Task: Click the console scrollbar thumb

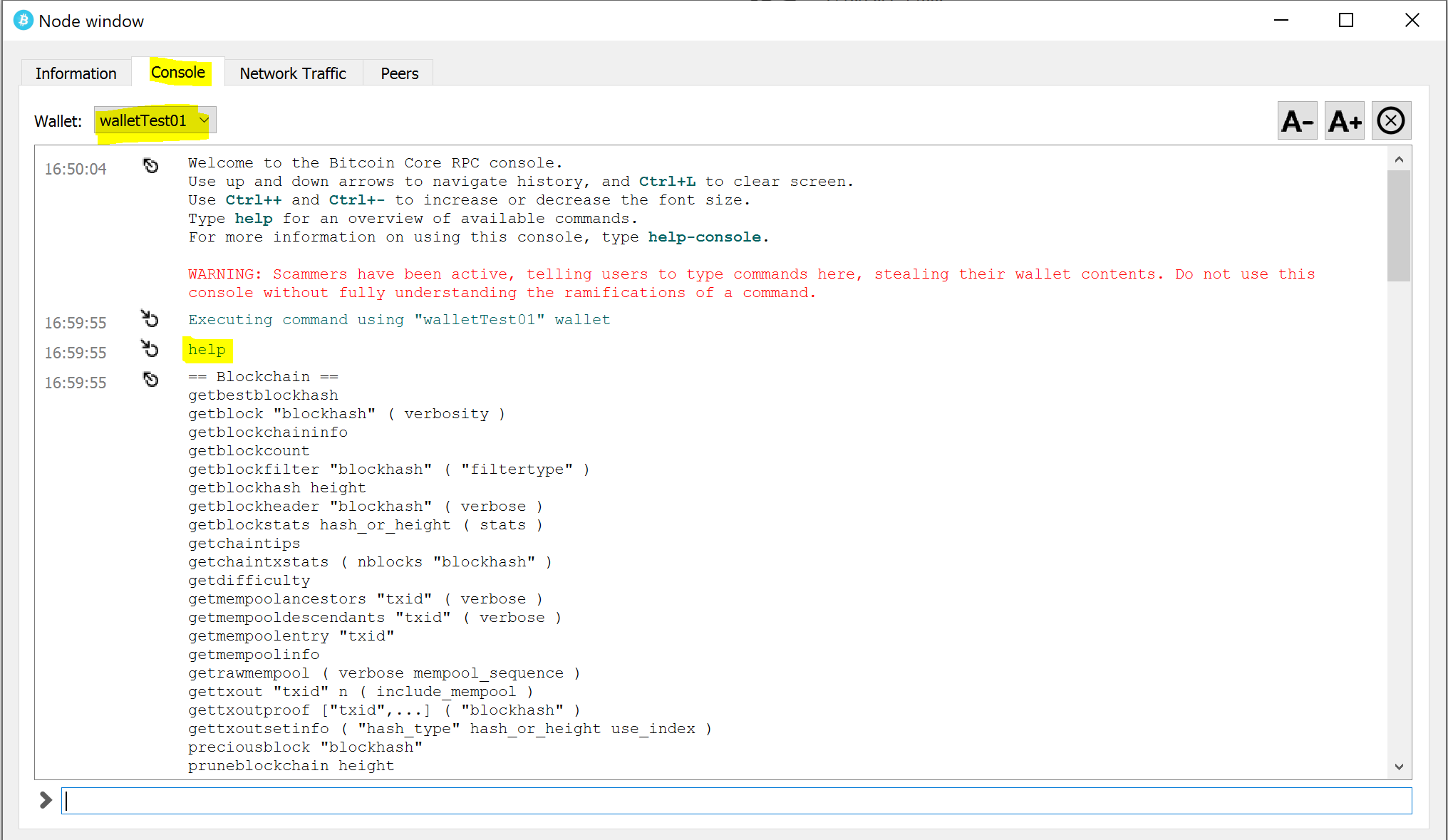Action: 1399,224
